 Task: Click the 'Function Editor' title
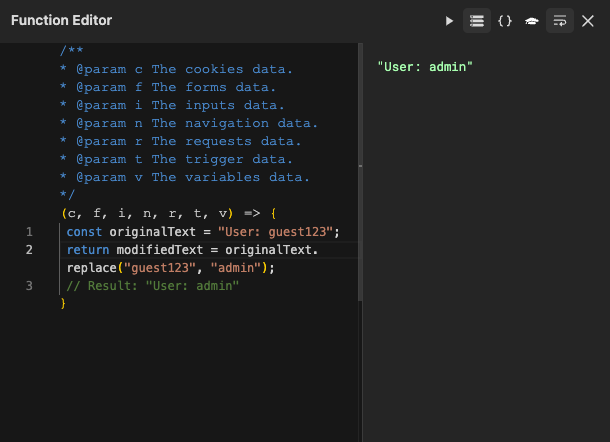(x=61, y=20)
